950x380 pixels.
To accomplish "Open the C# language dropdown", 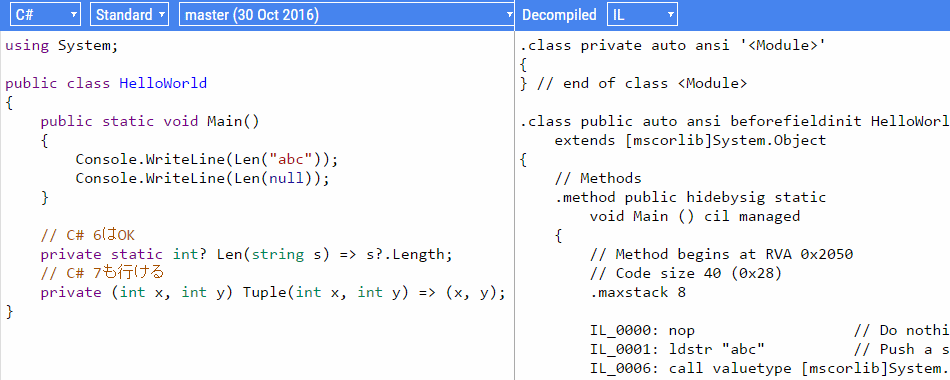I will tap(45, 15).
